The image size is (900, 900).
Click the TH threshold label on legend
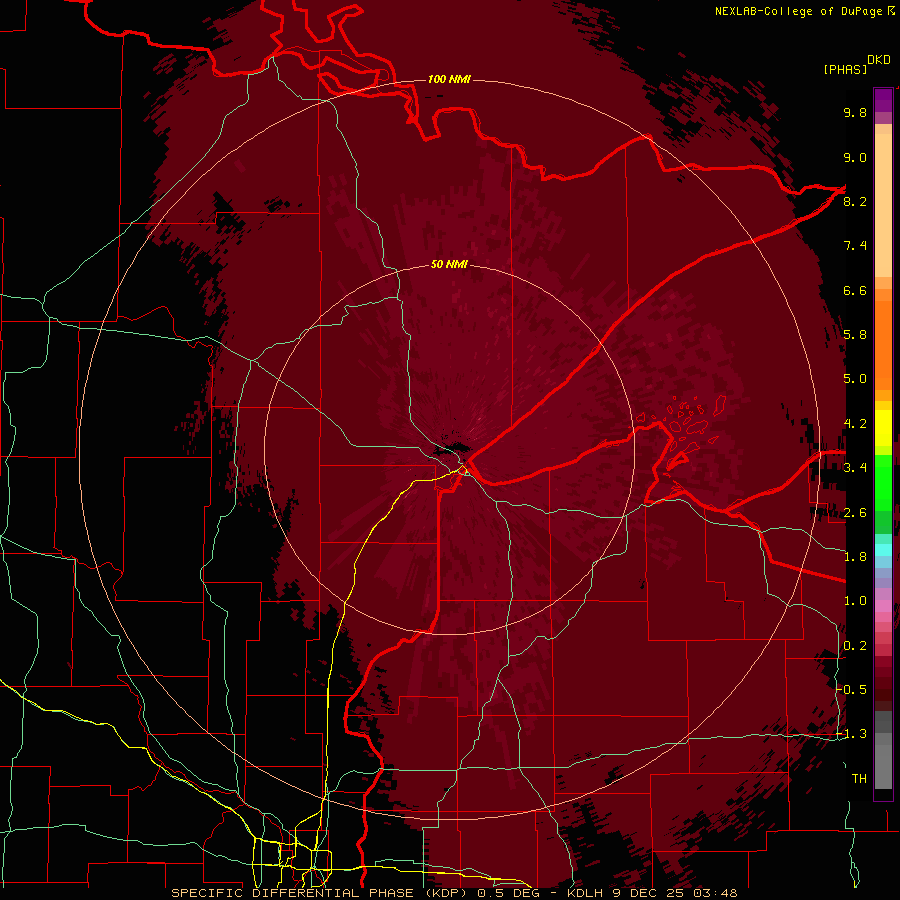pos(859,779)
